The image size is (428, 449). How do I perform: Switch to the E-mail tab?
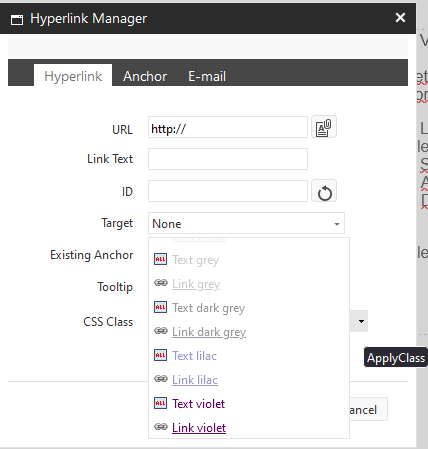[207, 76]
